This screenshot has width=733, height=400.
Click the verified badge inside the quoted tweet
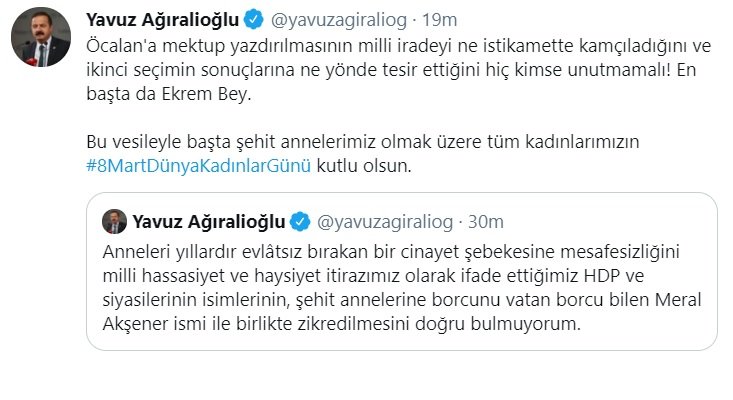point(300,221)
